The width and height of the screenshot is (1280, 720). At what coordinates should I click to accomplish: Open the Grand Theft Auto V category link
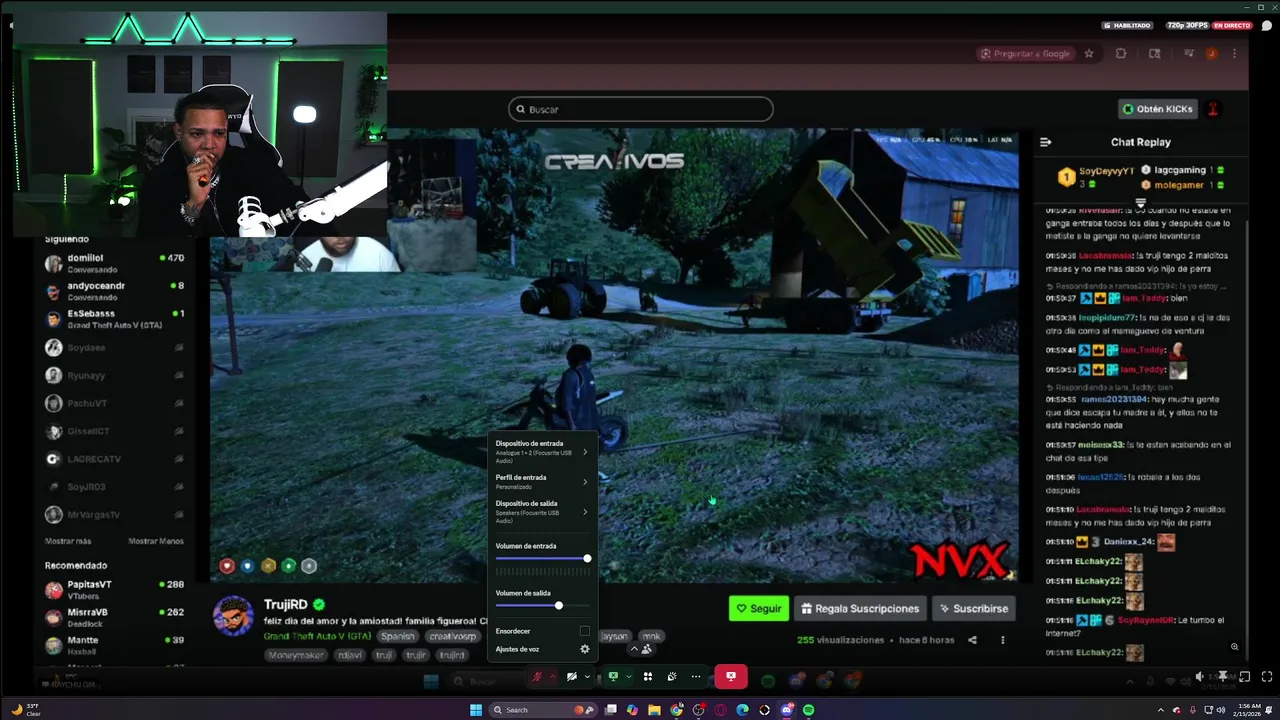[x=317, y=636]
